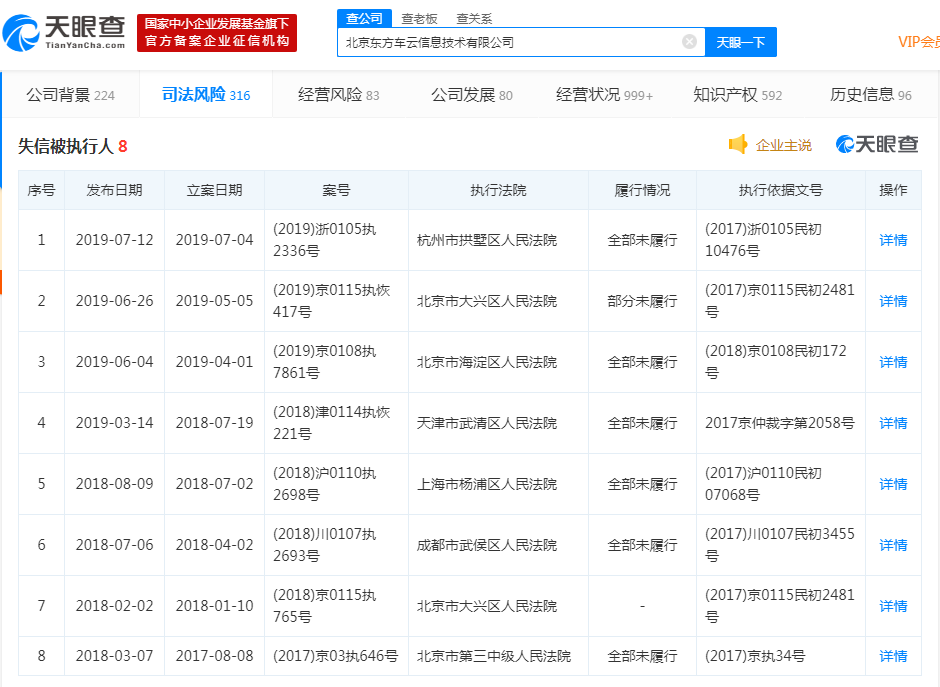This screenshot has height=687, width=940.
Task: Select case number (2019)浙0105执2336号
Action: [x=324, y=240]
